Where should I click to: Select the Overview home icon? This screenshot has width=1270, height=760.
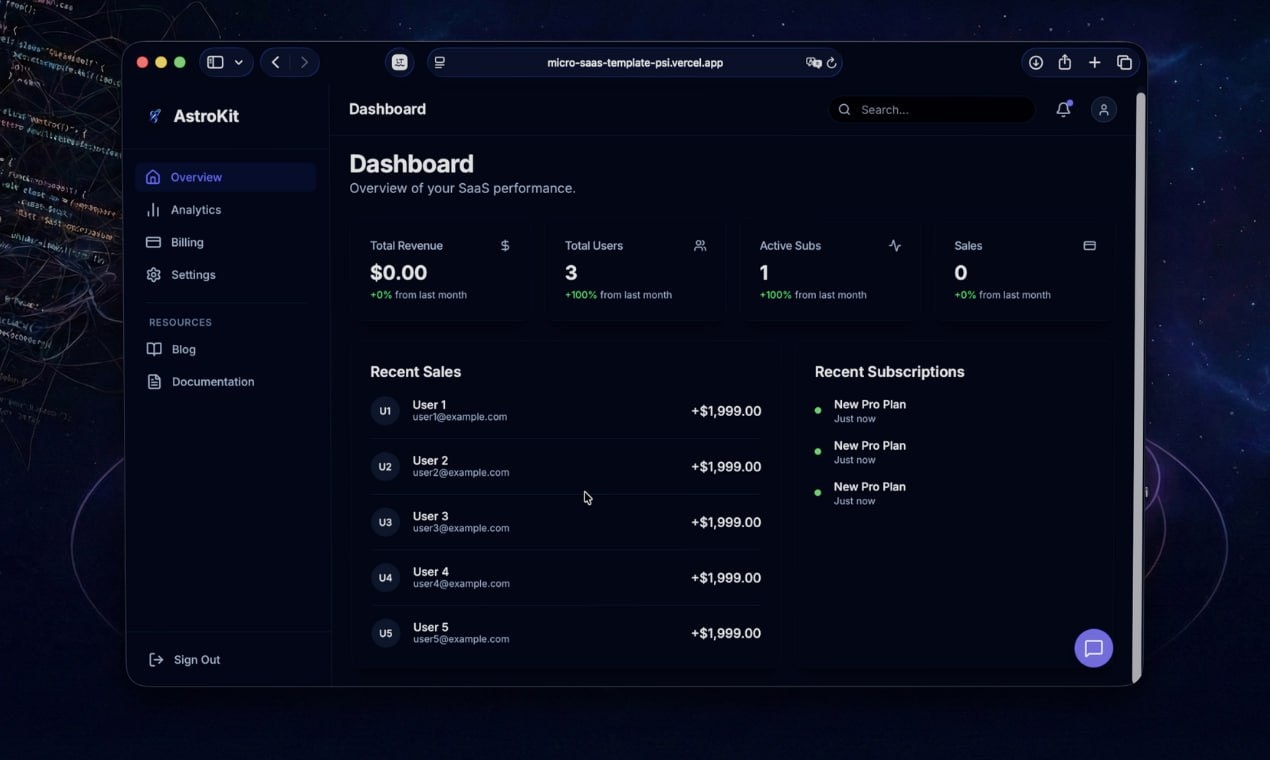click(x=152, y=177)
